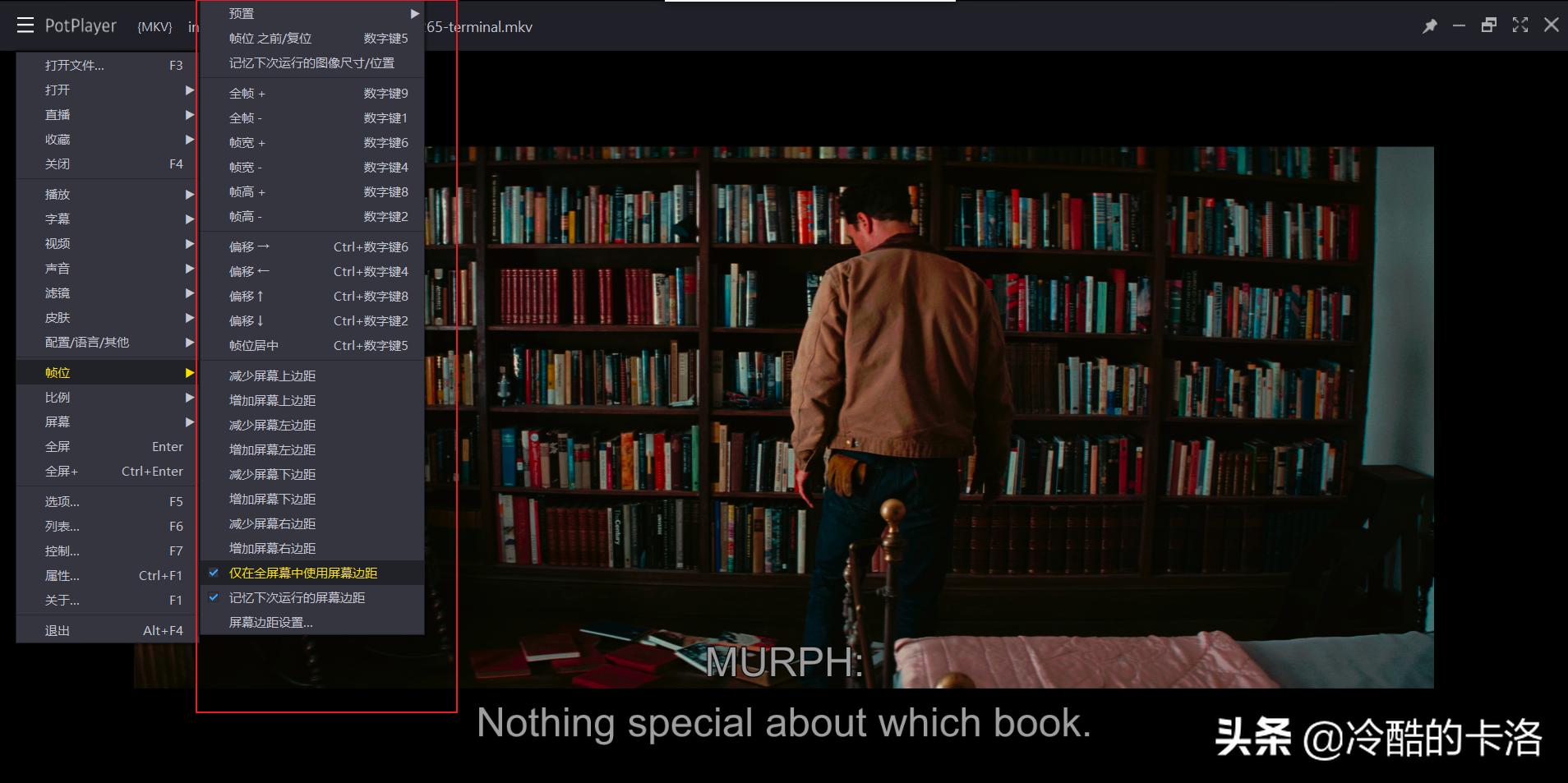Select 增加屏幕左边距 item
Image resolution: width=1568 pixels, height=783 pixels.
[x=312, y=449]
